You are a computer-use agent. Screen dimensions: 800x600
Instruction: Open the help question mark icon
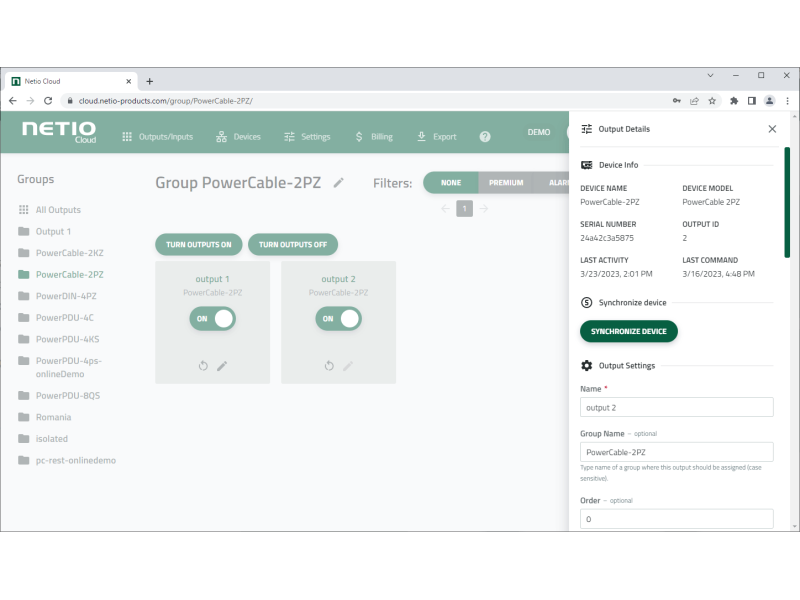point(485,137)
